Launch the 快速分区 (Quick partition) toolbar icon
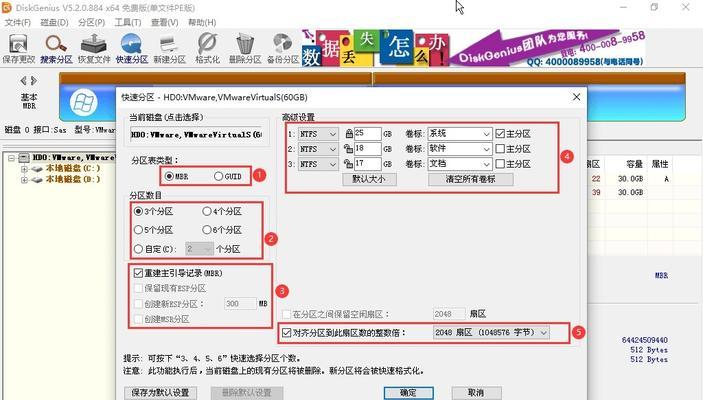The height and width of the screenshot is (400, 703). coord(131,49)
